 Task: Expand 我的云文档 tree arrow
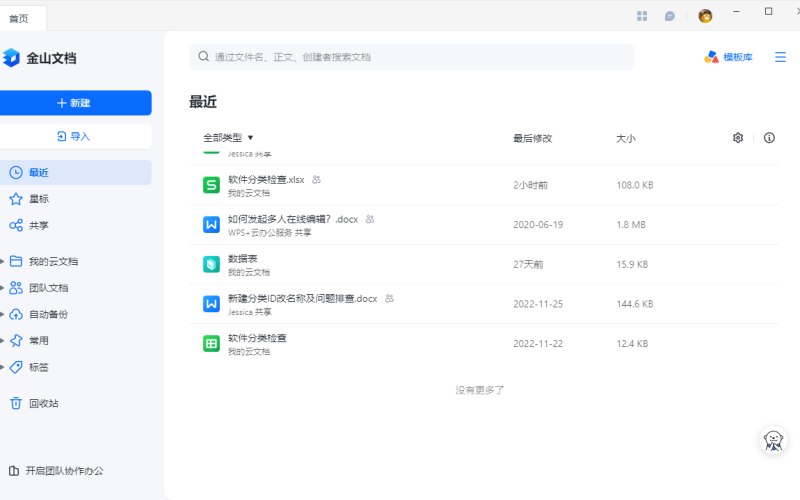click(x=2, y=262)
